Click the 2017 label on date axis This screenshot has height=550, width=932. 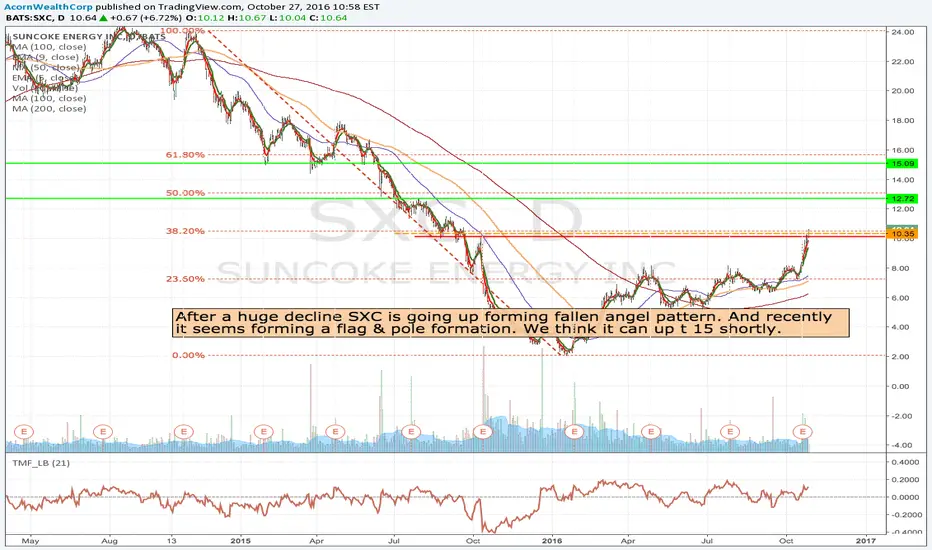point(865,540)
